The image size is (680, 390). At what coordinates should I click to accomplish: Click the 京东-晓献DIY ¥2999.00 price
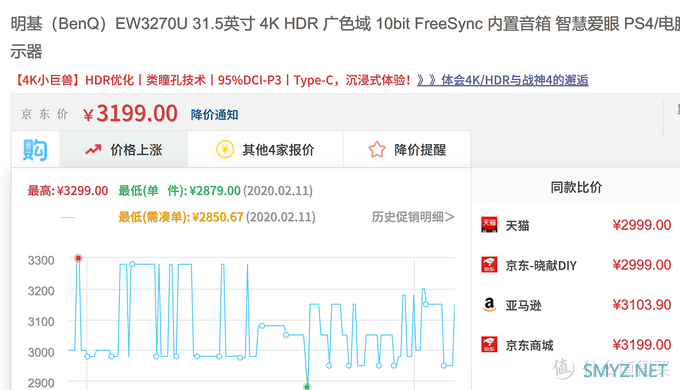pyautogui.click(x=642, y=265)
